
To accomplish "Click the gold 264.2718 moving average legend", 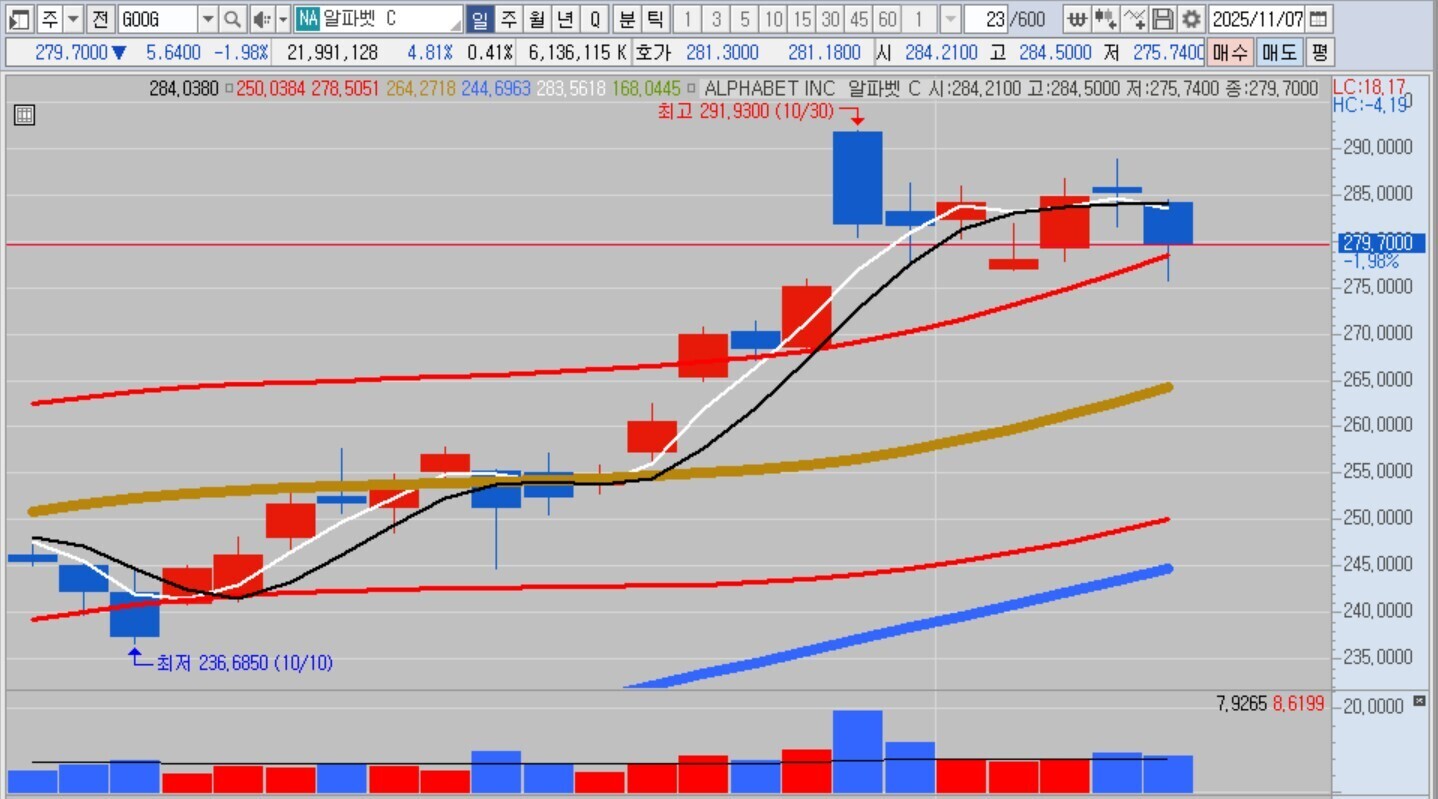I will pos(420,89).
